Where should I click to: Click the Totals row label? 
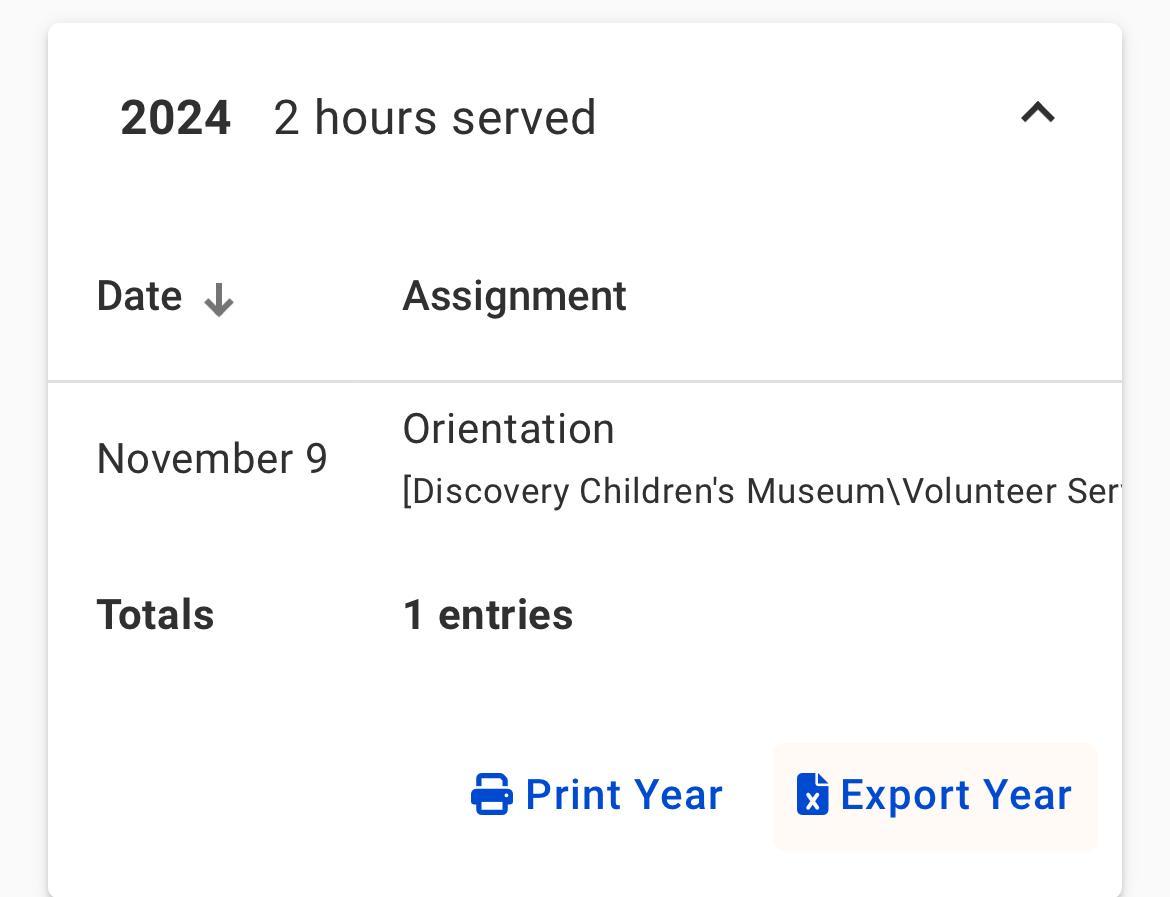[155, 615]
